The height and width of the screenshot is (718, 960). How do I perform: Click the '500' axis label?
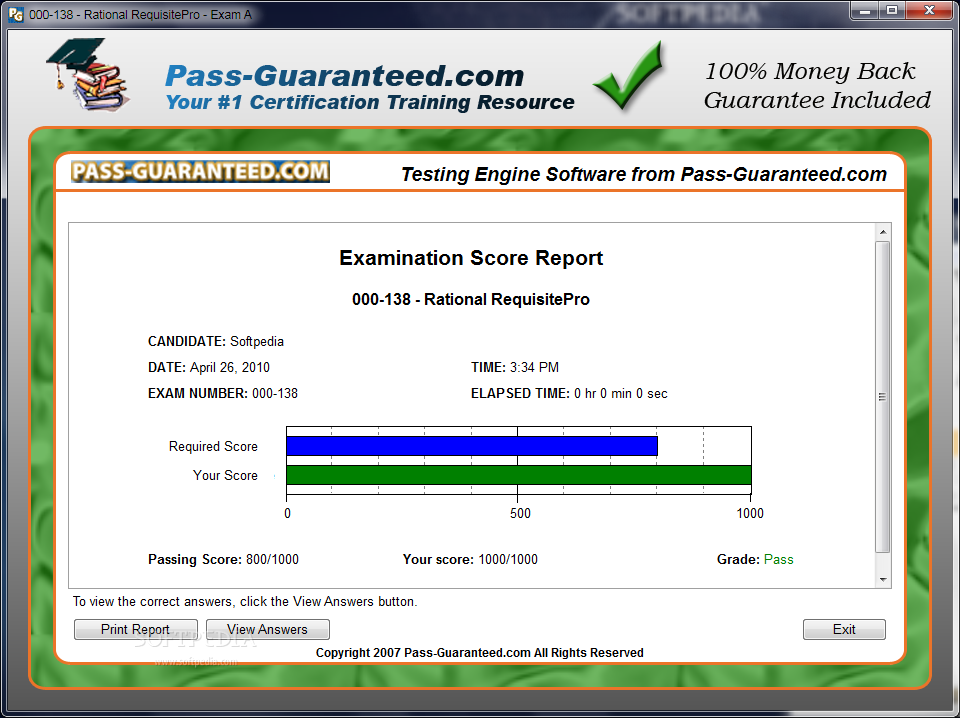point(520,514)
